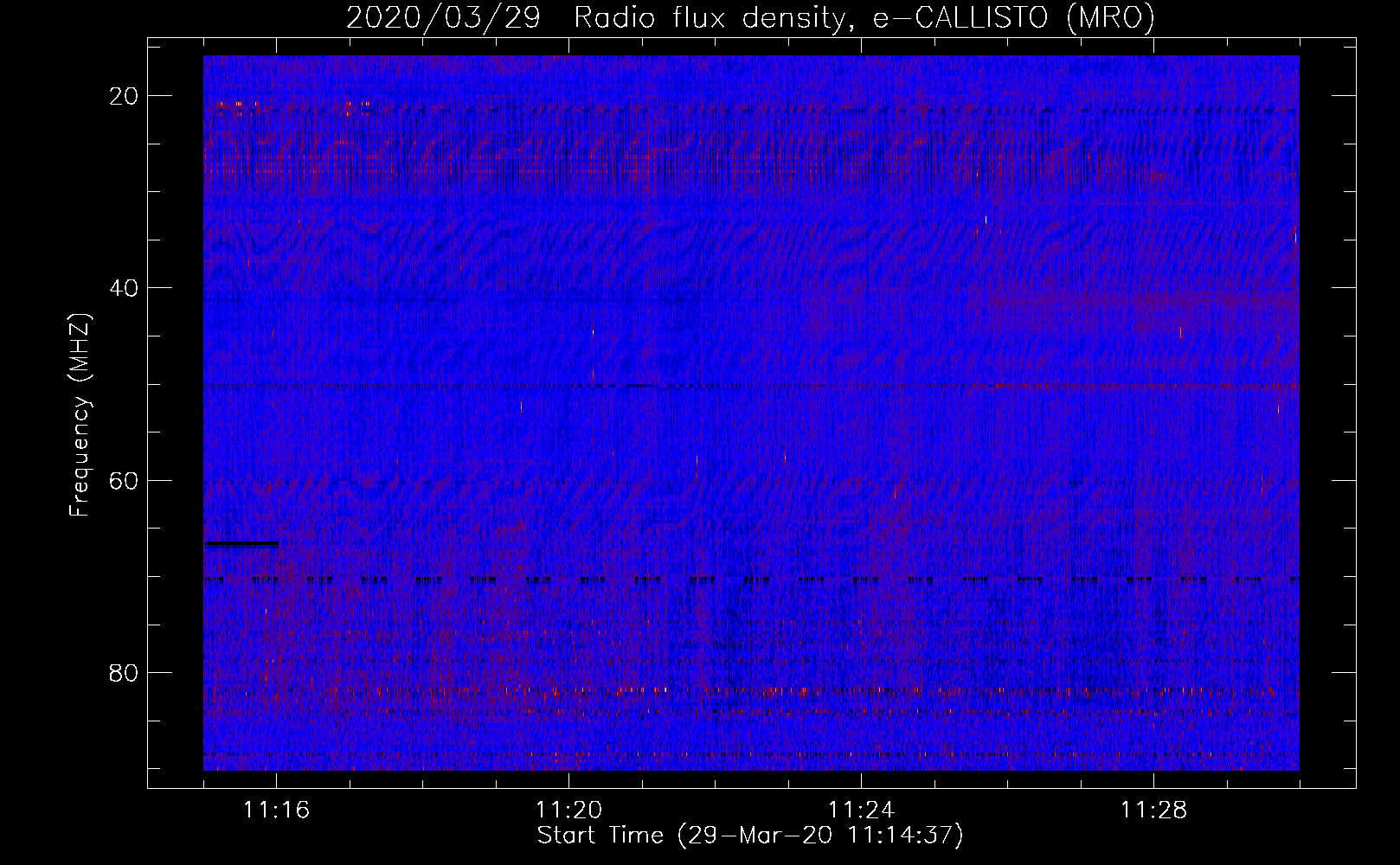Click the 'Start Time (29-Mar-20 11:14:37)' label
Screen dimensions: 1400x865
(x=750, y=836)
